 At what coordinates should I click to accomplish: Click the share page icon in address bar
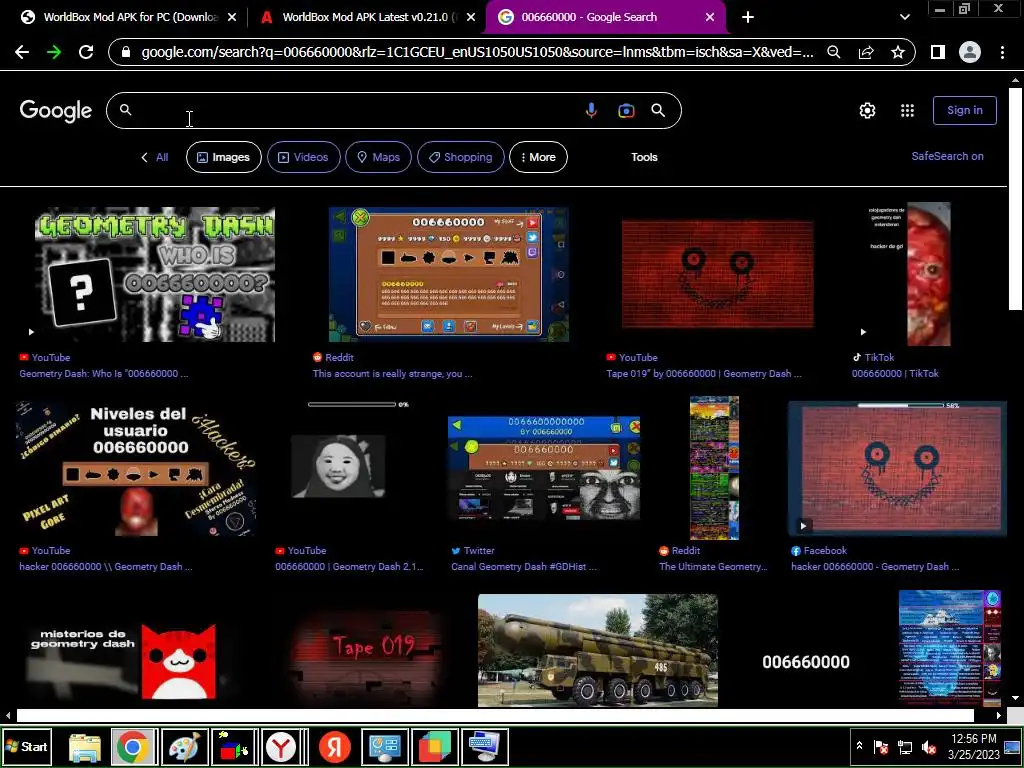point(866,52)
